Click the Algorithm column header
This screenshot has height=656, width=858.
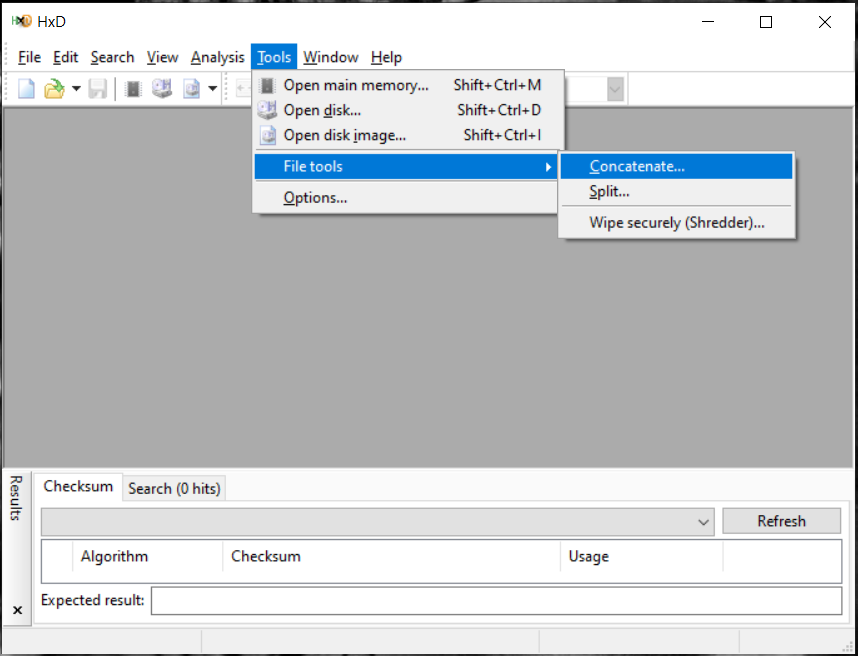pos(147,556)
